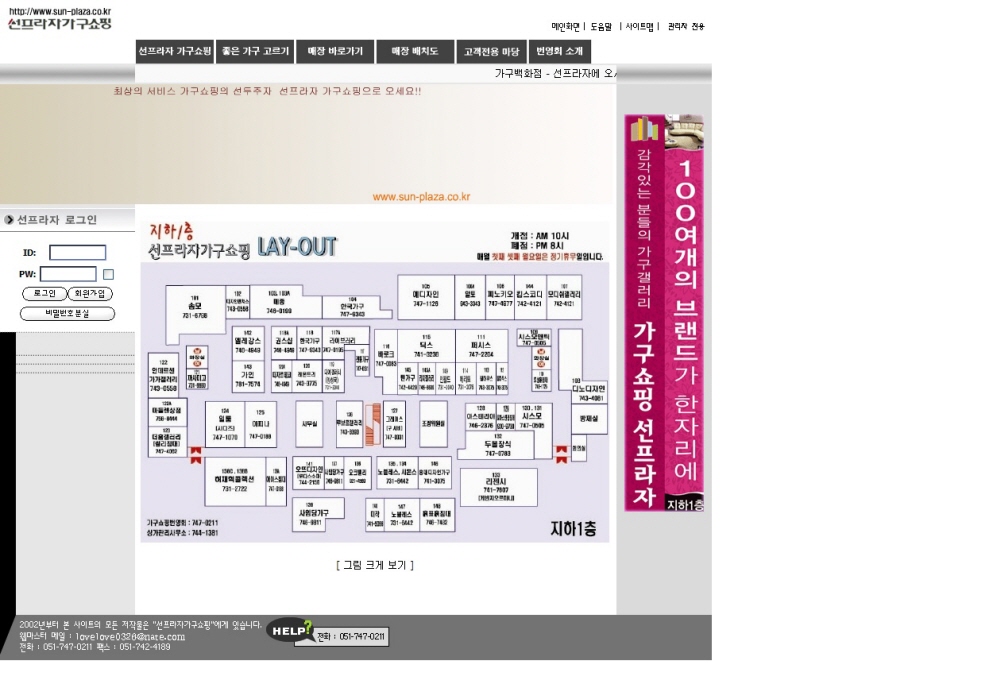Screen dimensions: 1000x686
Task: Click the floor plan layout image
Action: pos(375,382)
